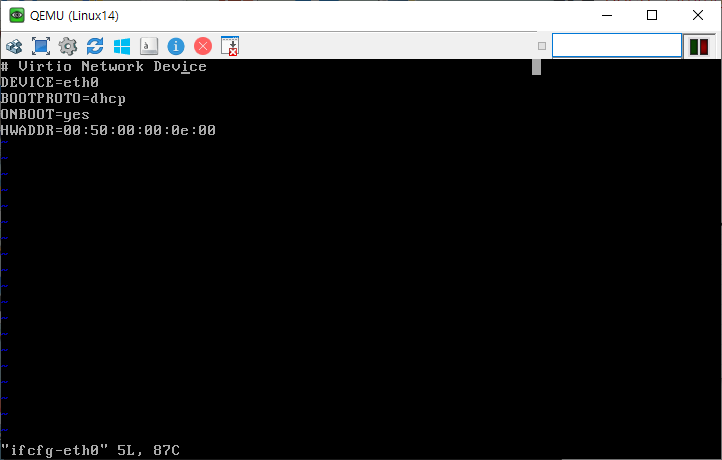
Task: Click the QEMU title bar application icon
Action: pyautogui.click(x=17, y=15)
